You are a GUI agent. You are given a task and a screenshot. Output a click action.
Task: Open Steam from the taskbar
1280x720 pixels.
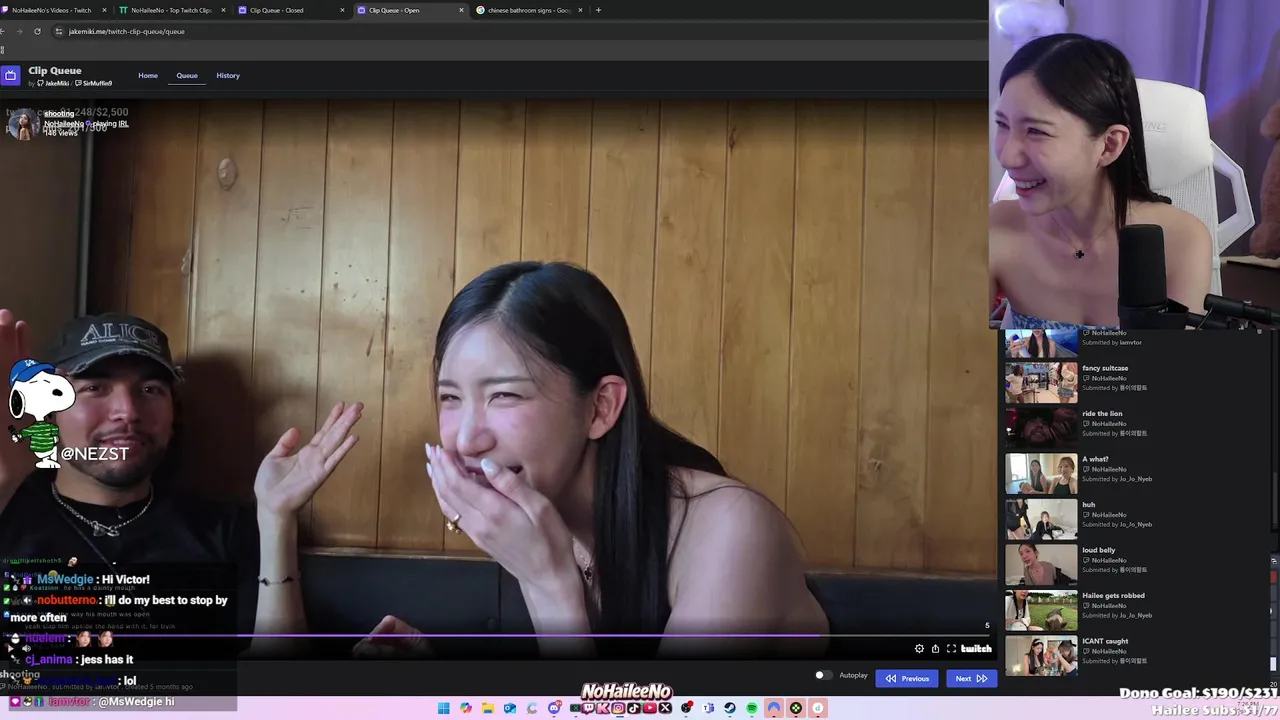[x=729, y=708]
